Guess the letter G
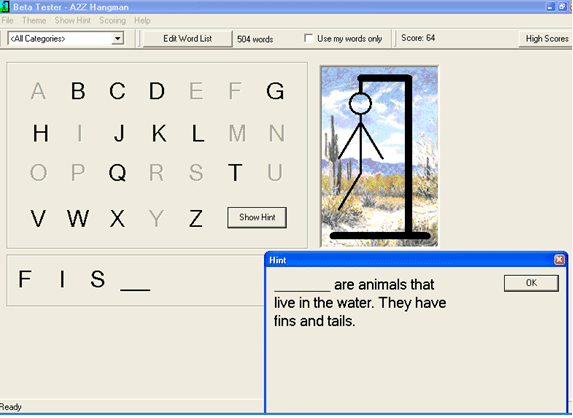Screen dimensions: 573x418 pos(275,91)
